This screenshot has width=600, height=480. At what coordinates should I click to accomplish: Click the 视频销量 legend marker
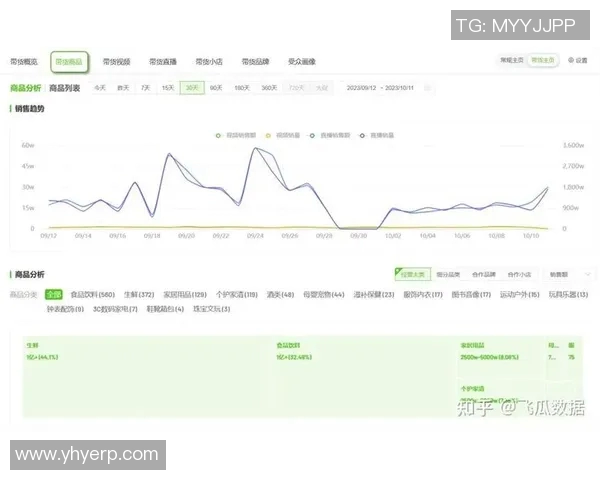click(x=266, y=133)
